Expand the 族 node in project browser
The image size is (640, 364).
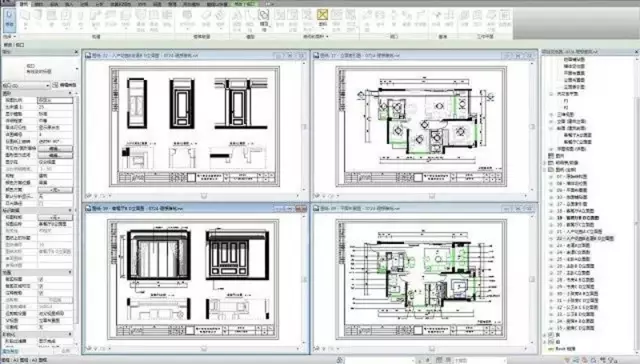545,335
